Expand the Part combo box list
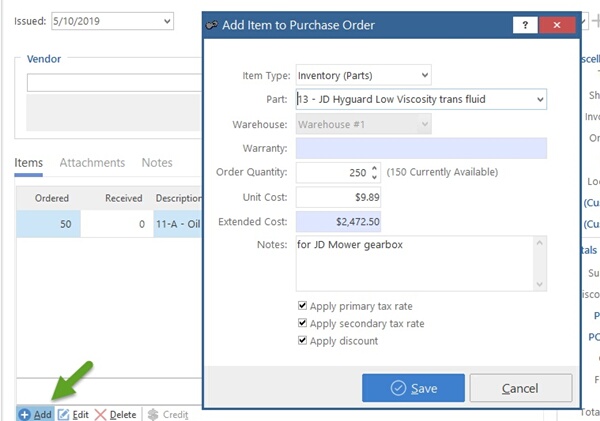The height and width of the screenshot is (421, 600). tap(540, 100)
